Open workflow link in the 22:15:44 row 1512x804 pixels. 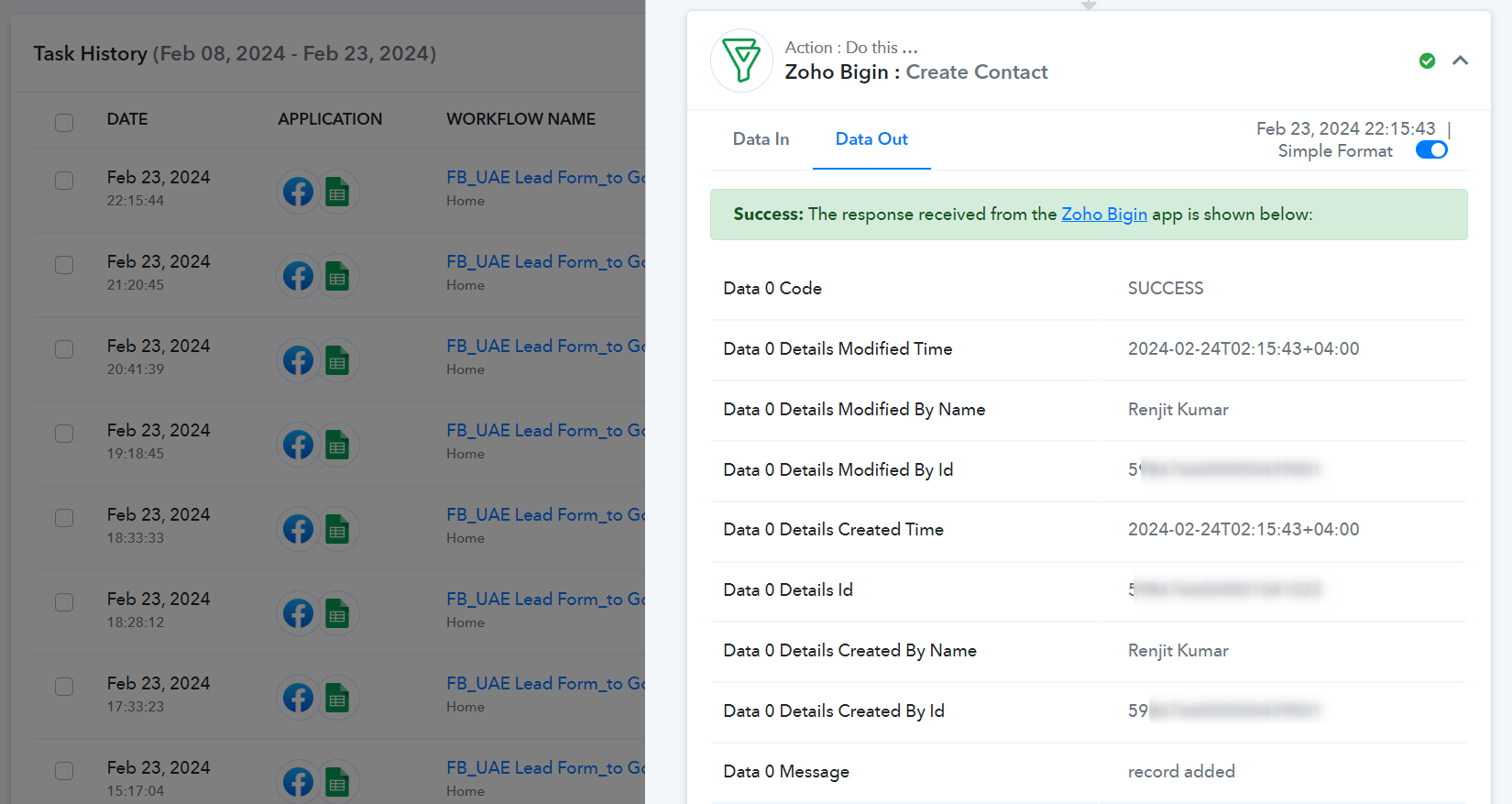click(545, 178)
